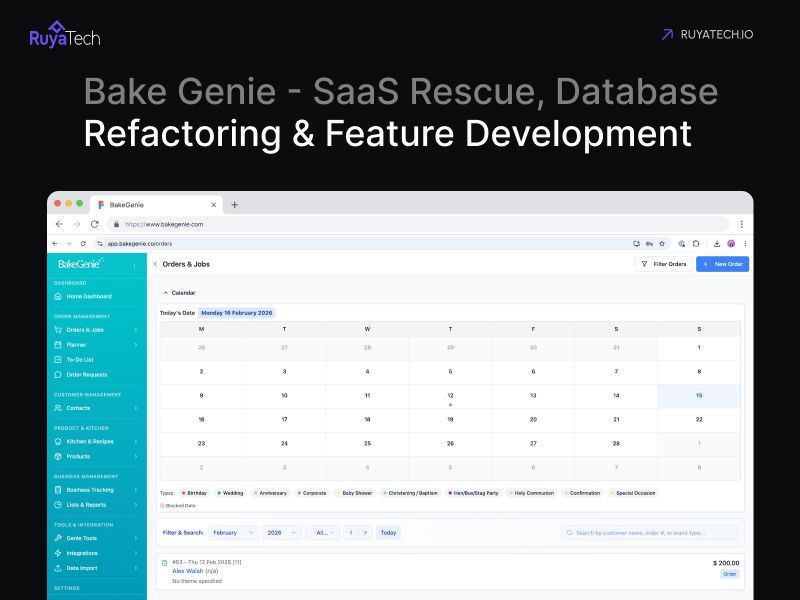Image resolution: width=800 pixels, height=600 pixels.
Task: Open the To-Do List from sidebar
Action: [x=57, y=360]
